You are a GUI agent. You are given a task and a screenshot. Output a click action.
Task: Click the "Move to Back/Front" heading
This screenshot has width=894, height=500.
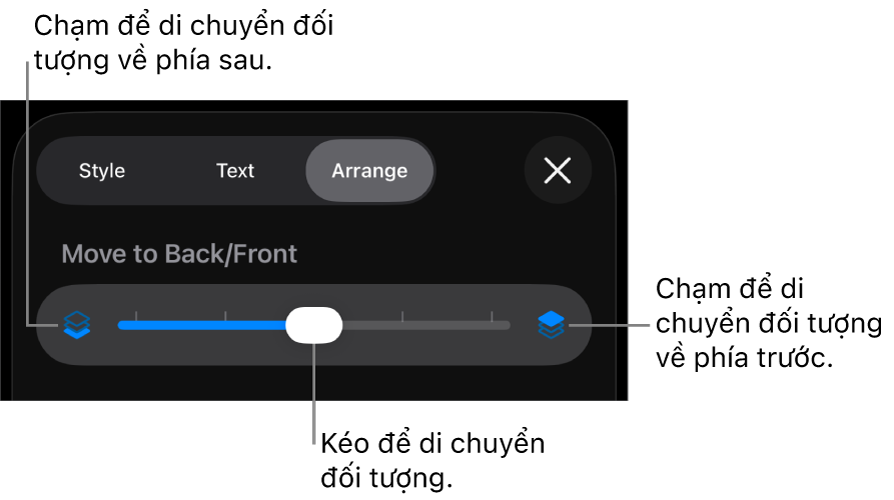179,254
